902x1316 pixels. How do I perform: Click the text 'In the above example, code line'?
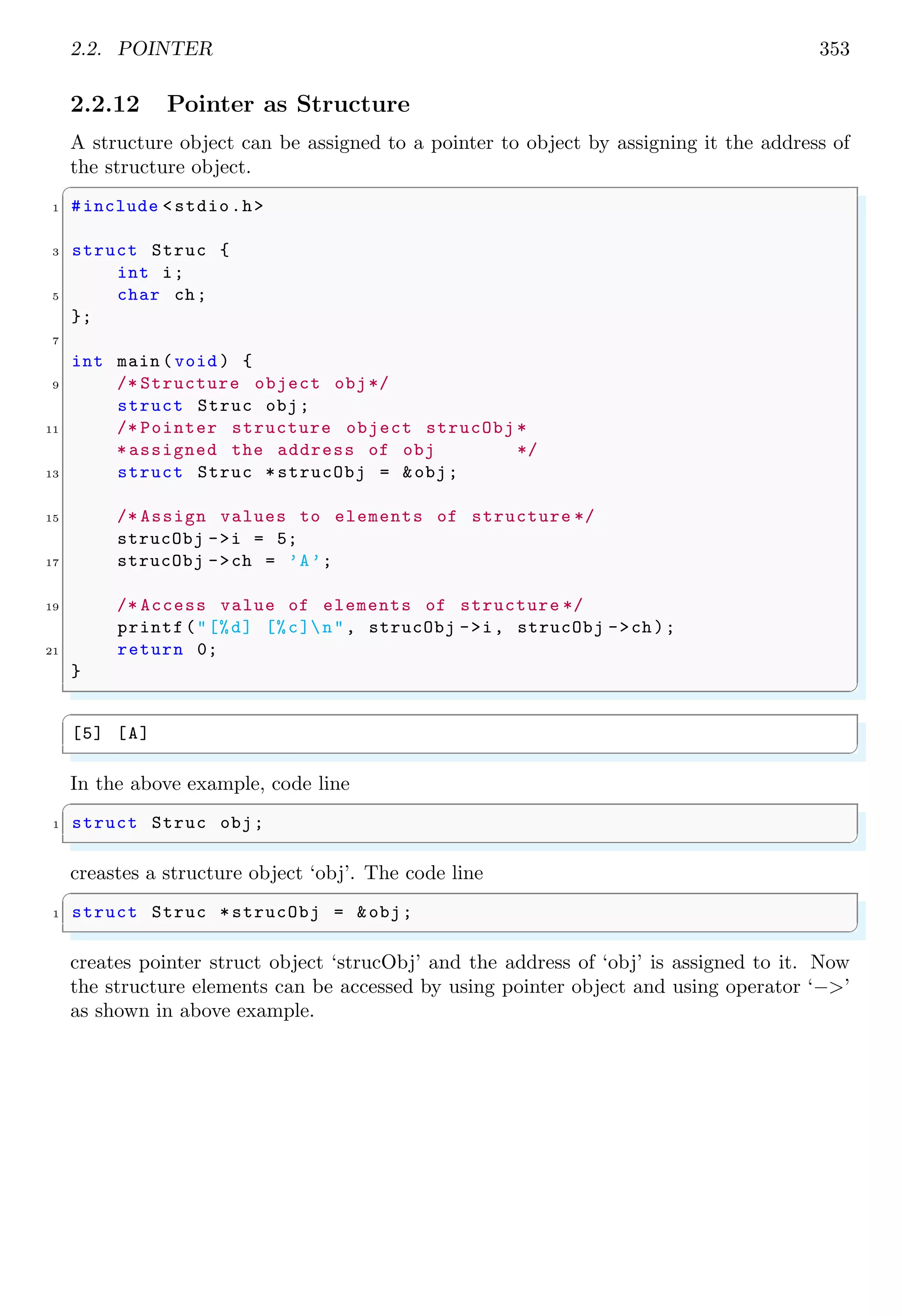tap(210, 784)
